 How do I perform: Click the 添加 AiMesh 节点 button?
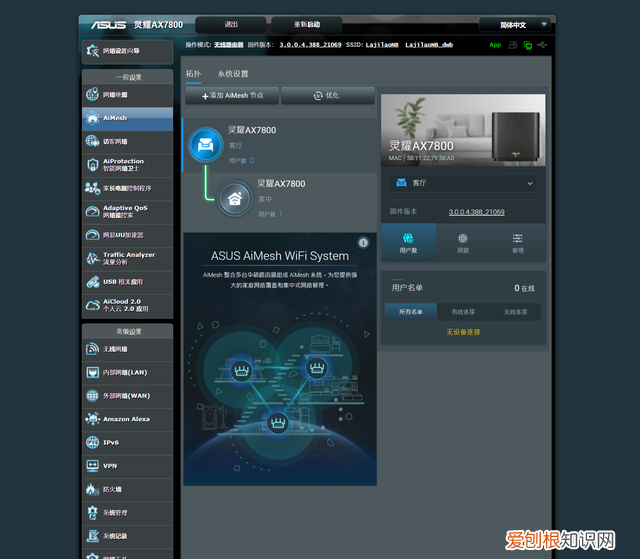pyautogui.click(x=231, y=96)
